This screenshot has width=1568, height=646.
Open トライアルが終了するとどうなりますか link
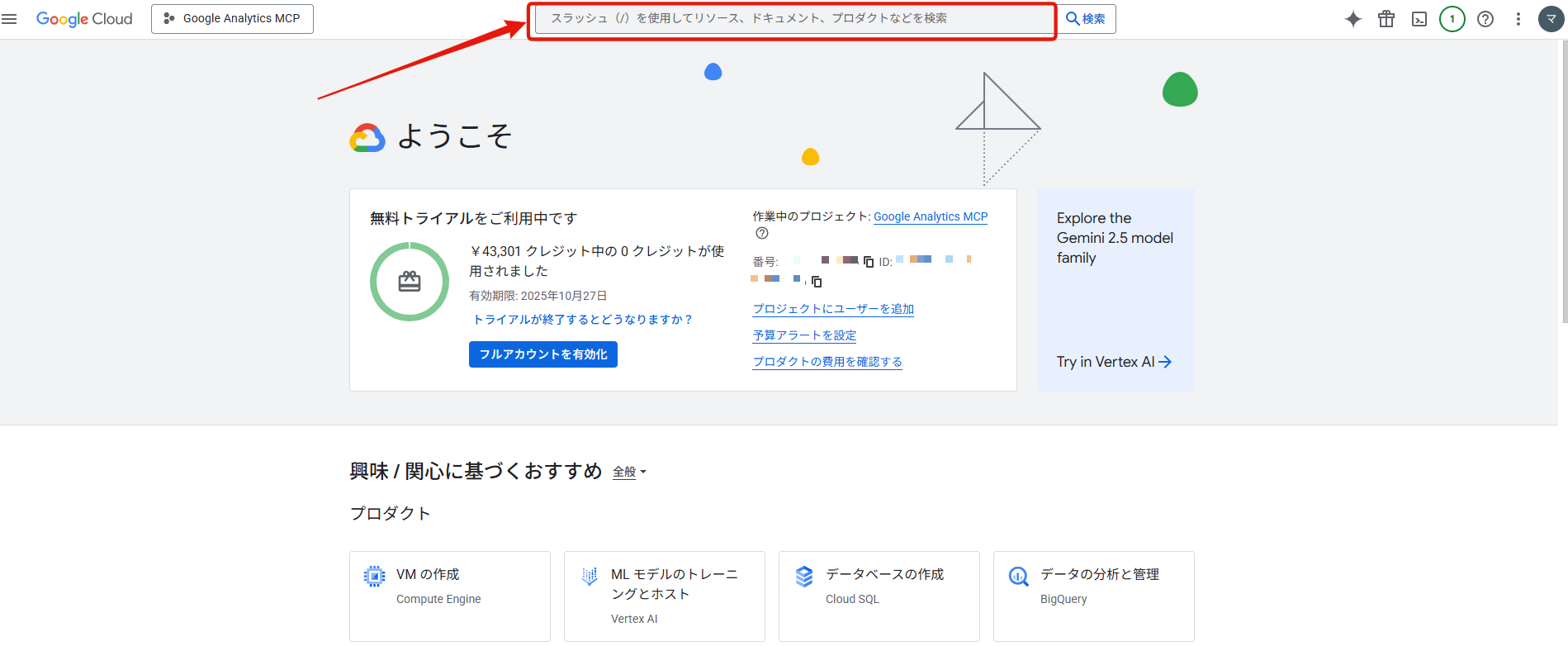583,320
